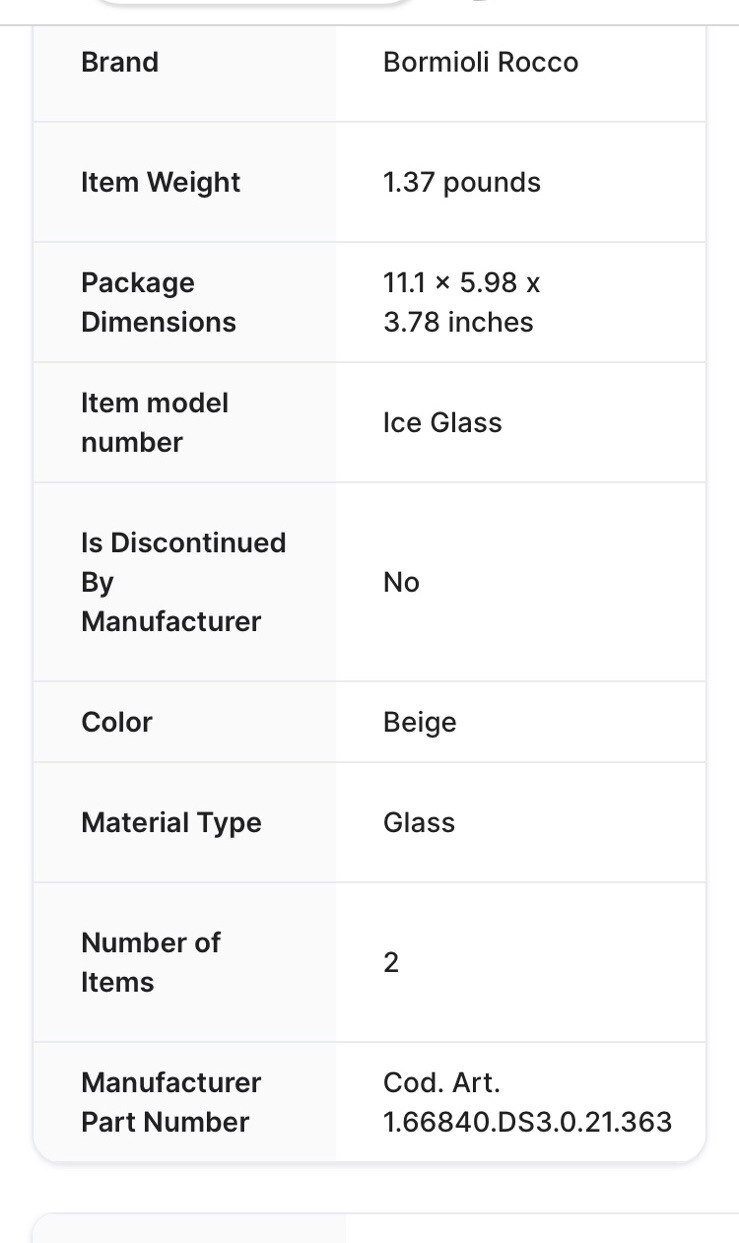Select the number of items value 2
The height and width of the screenshot is (1243, 739).
click(391, 962)
